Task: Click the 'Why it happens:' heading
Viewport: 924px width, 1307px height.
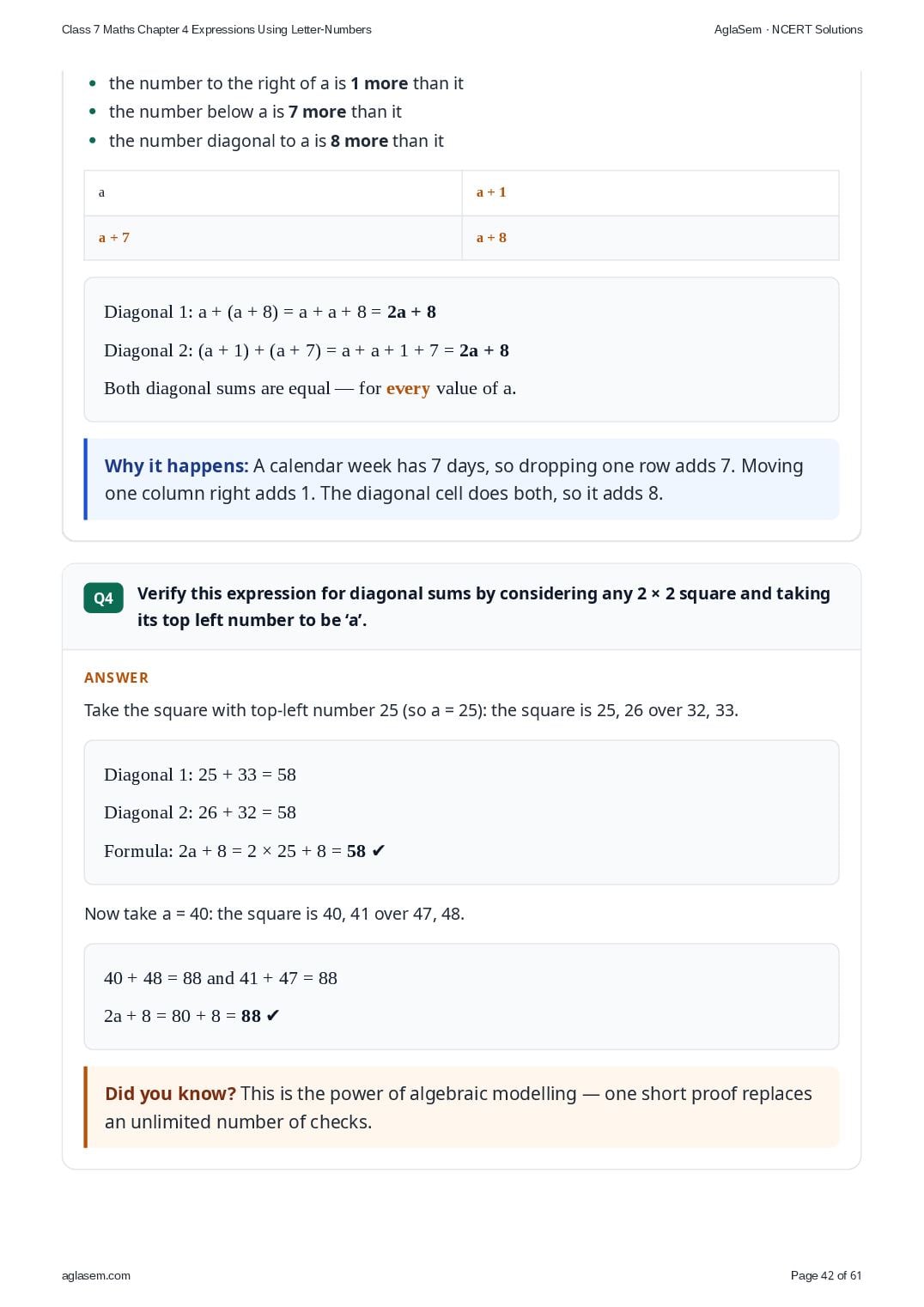Action: [176, 465]
